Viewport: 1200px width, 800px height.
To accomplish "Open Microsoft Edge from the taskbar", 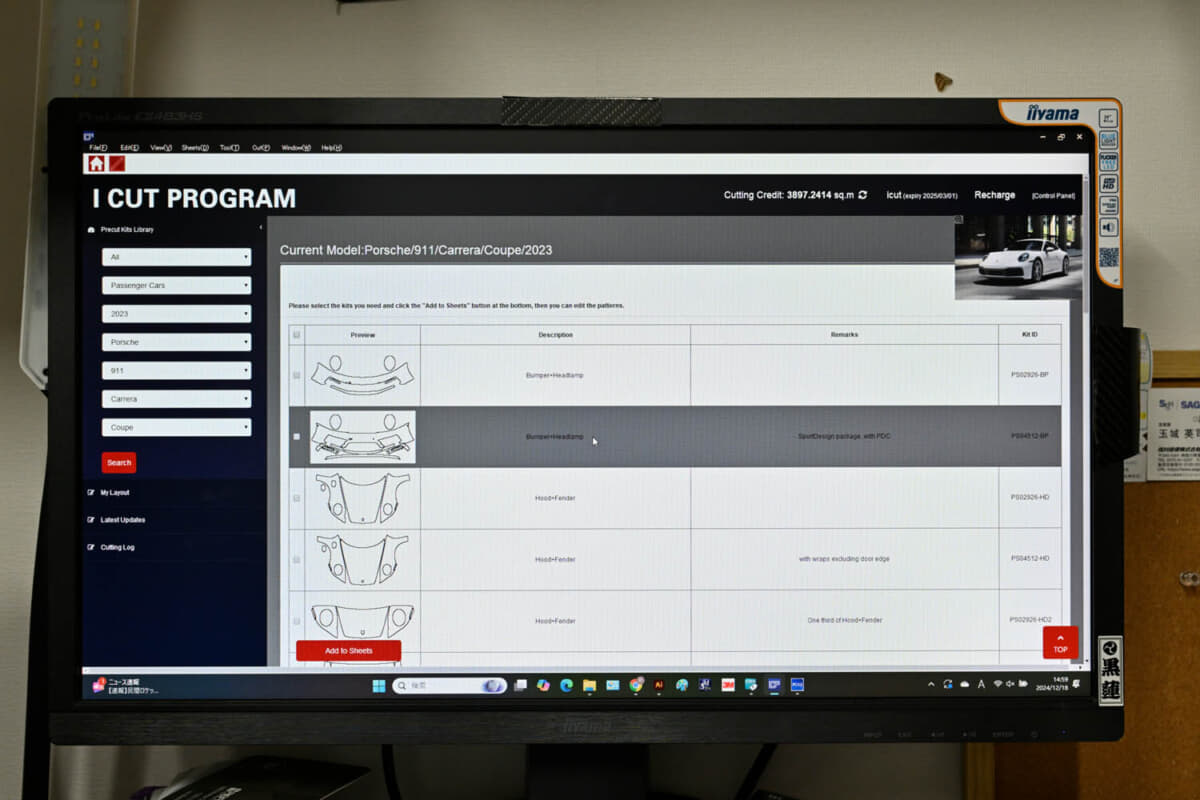I will pos(566,685).
